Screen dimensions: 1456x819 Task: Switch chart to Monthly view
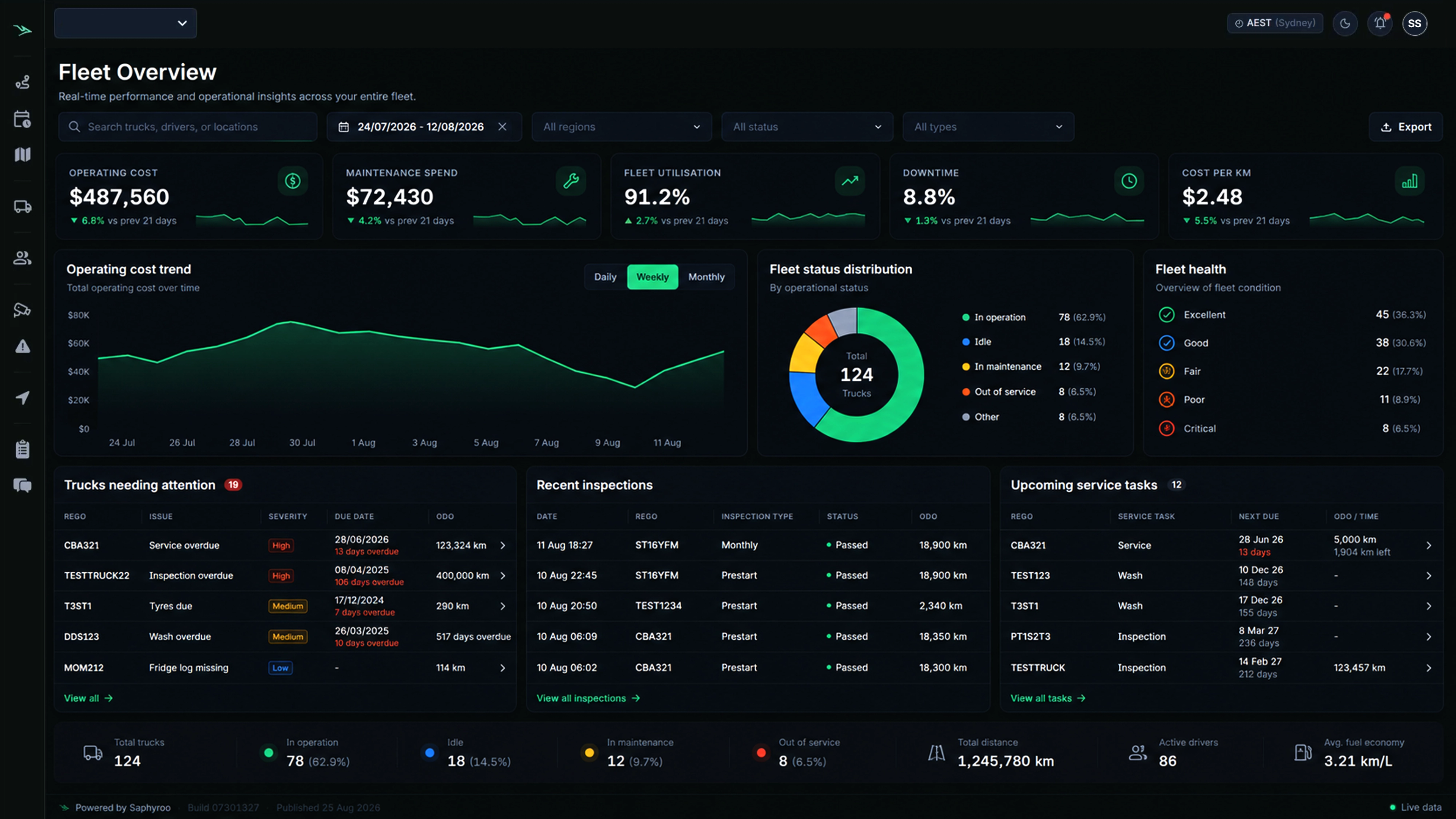point(706,277)
